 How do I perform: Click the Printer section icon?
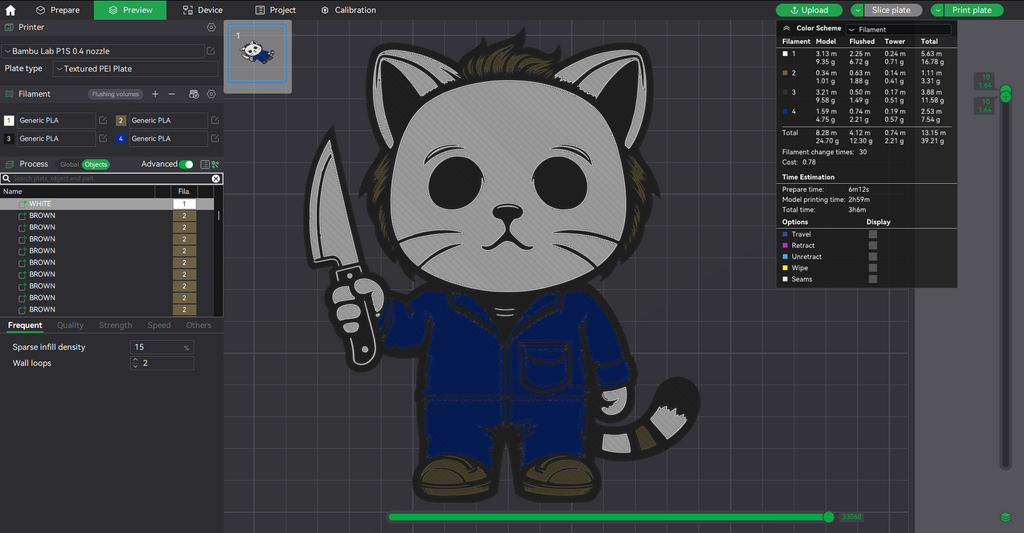(x=9, y=27)
